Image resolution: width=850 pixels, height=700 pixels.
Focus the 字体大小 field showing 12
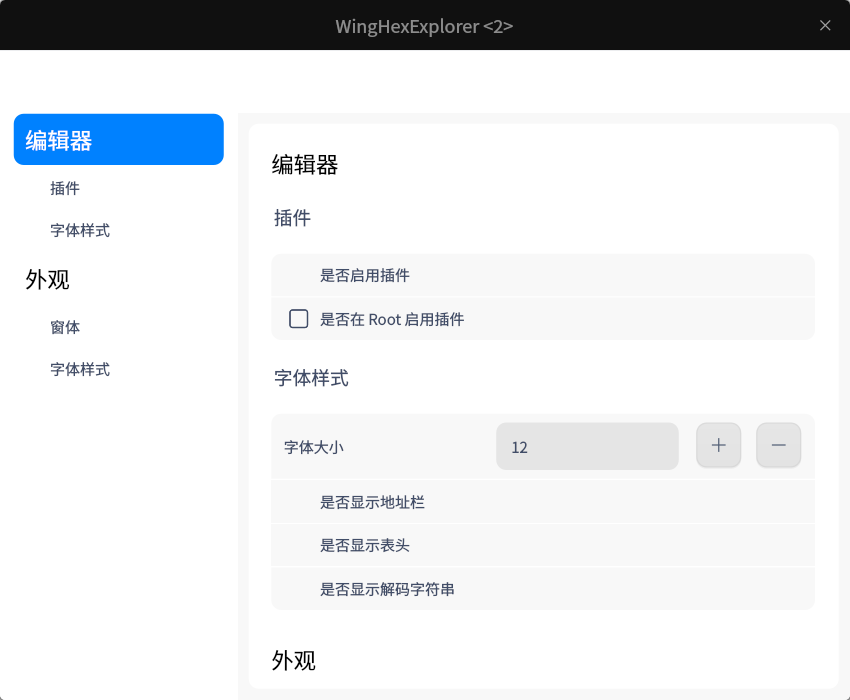[587, 446]
